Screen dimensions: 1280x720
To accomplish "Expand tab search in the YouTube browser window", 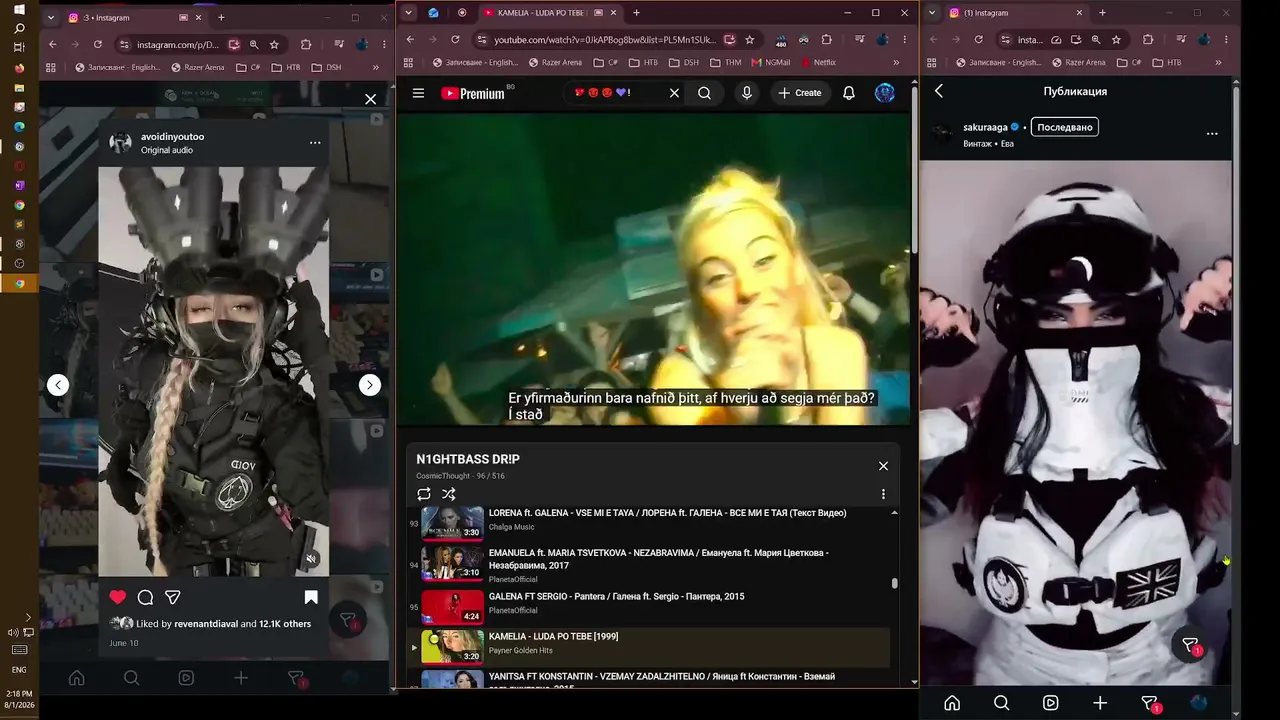I will (408, 13).
